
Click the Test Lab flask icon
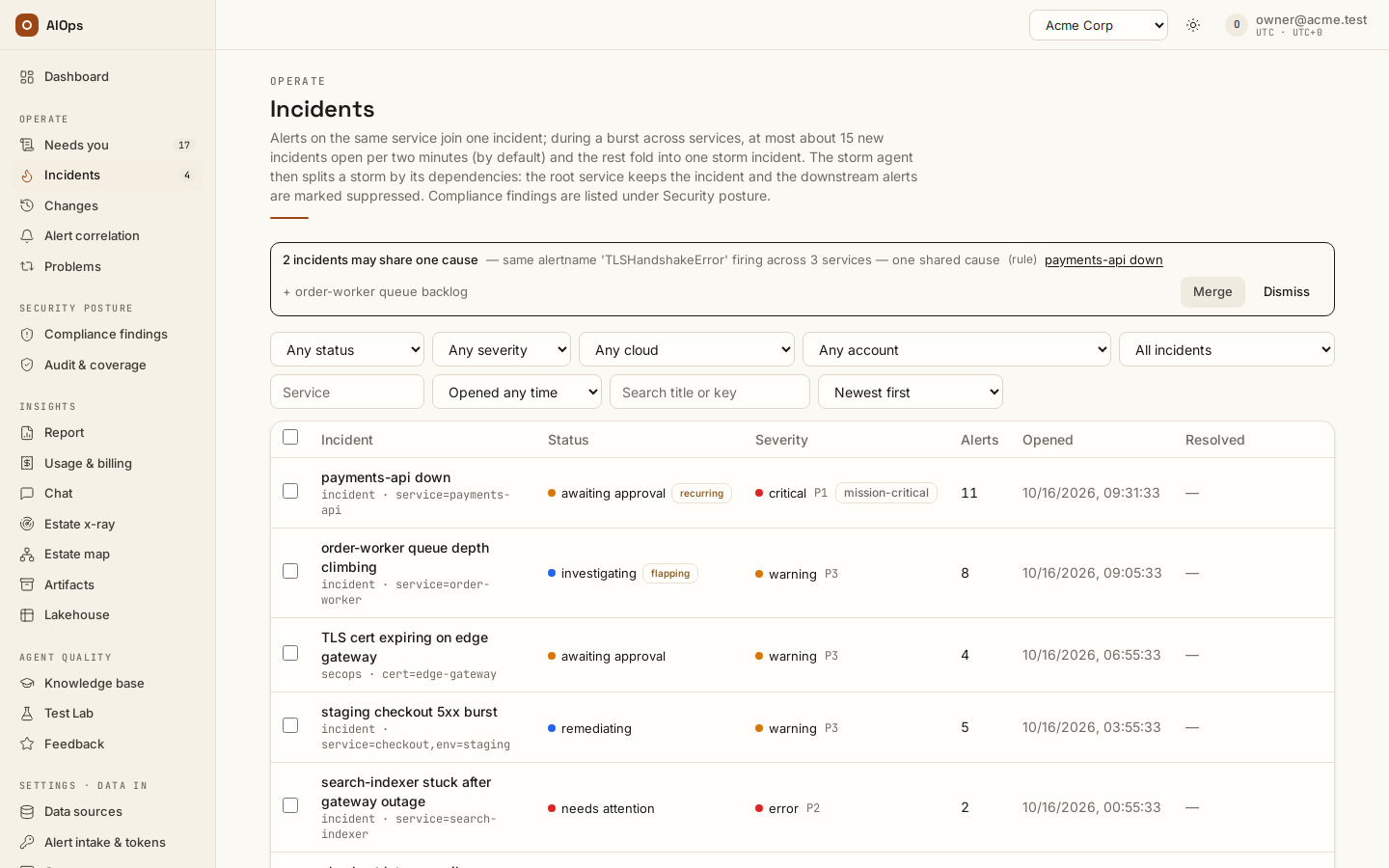tap(27, 714)
